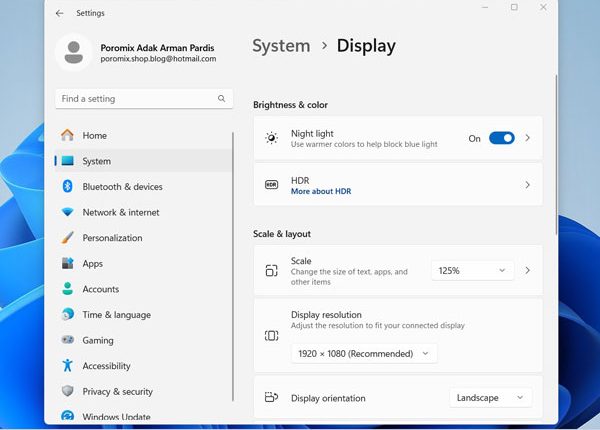This screenshot has height=430, width=600.
Task: Turn off the Night light toggle
Action: click(x=502, y=138)
